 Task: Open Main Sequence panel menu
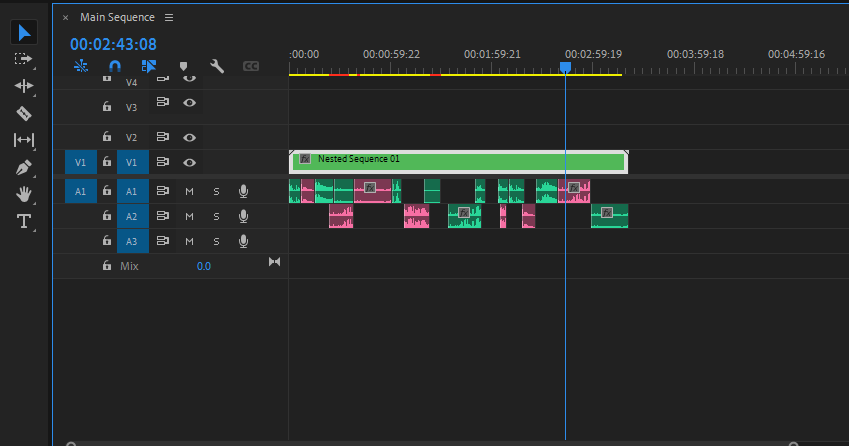click(x=169, y=18)
